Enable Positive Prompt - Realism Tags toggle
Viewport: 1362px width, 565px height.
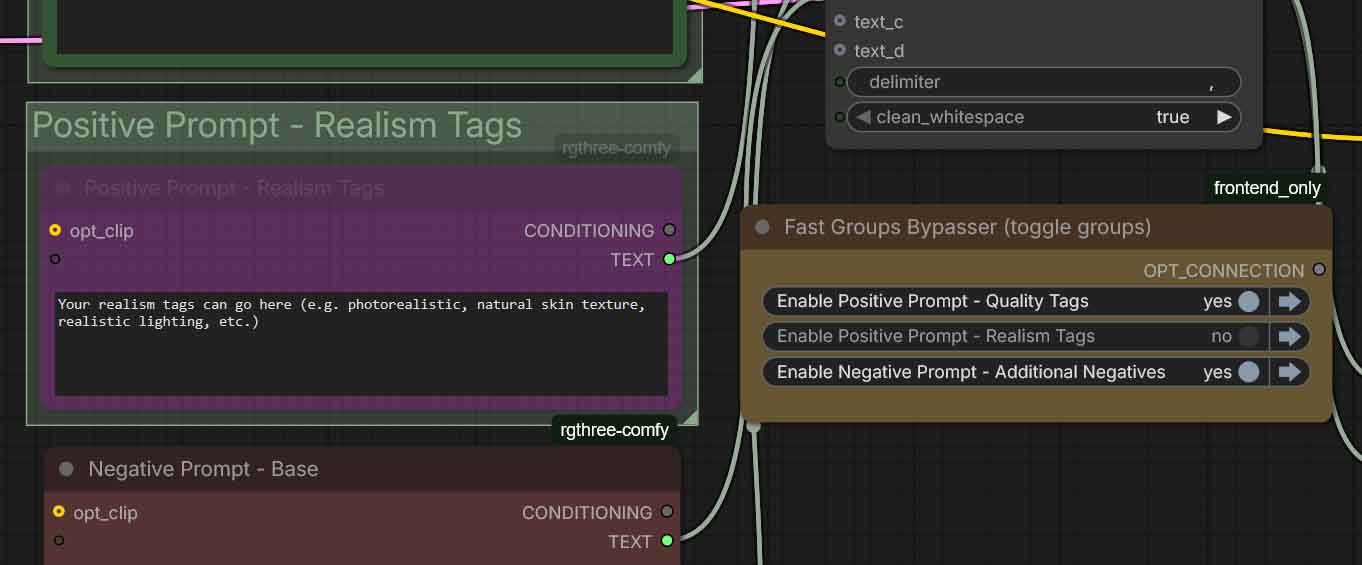(x=1248, y=337)
